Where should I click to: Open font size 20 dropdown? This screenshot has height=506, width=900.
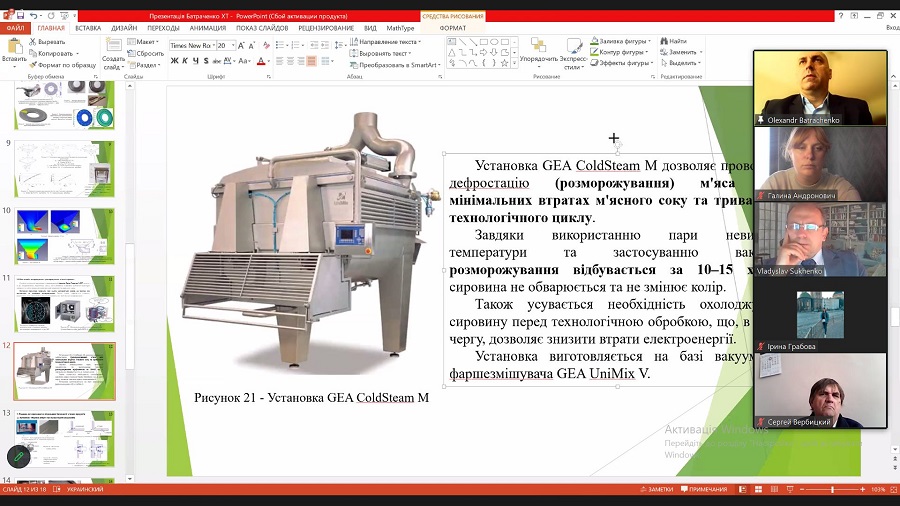pos(233,45)
